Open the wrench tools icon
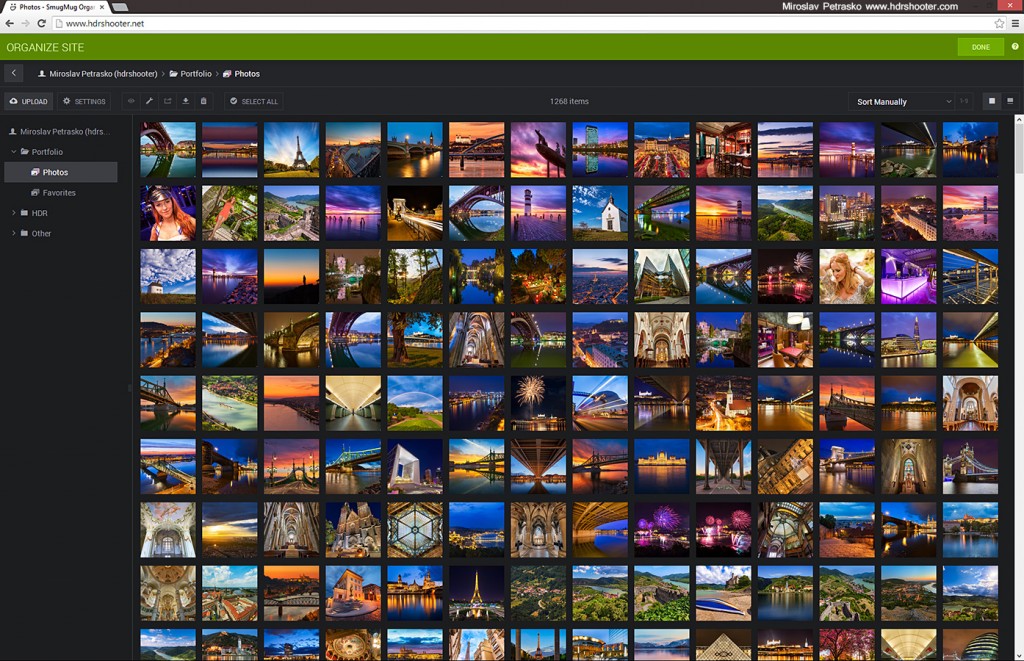Viewport: 1024px width, 661px height. pyautogui.click(x=149, y=101)
